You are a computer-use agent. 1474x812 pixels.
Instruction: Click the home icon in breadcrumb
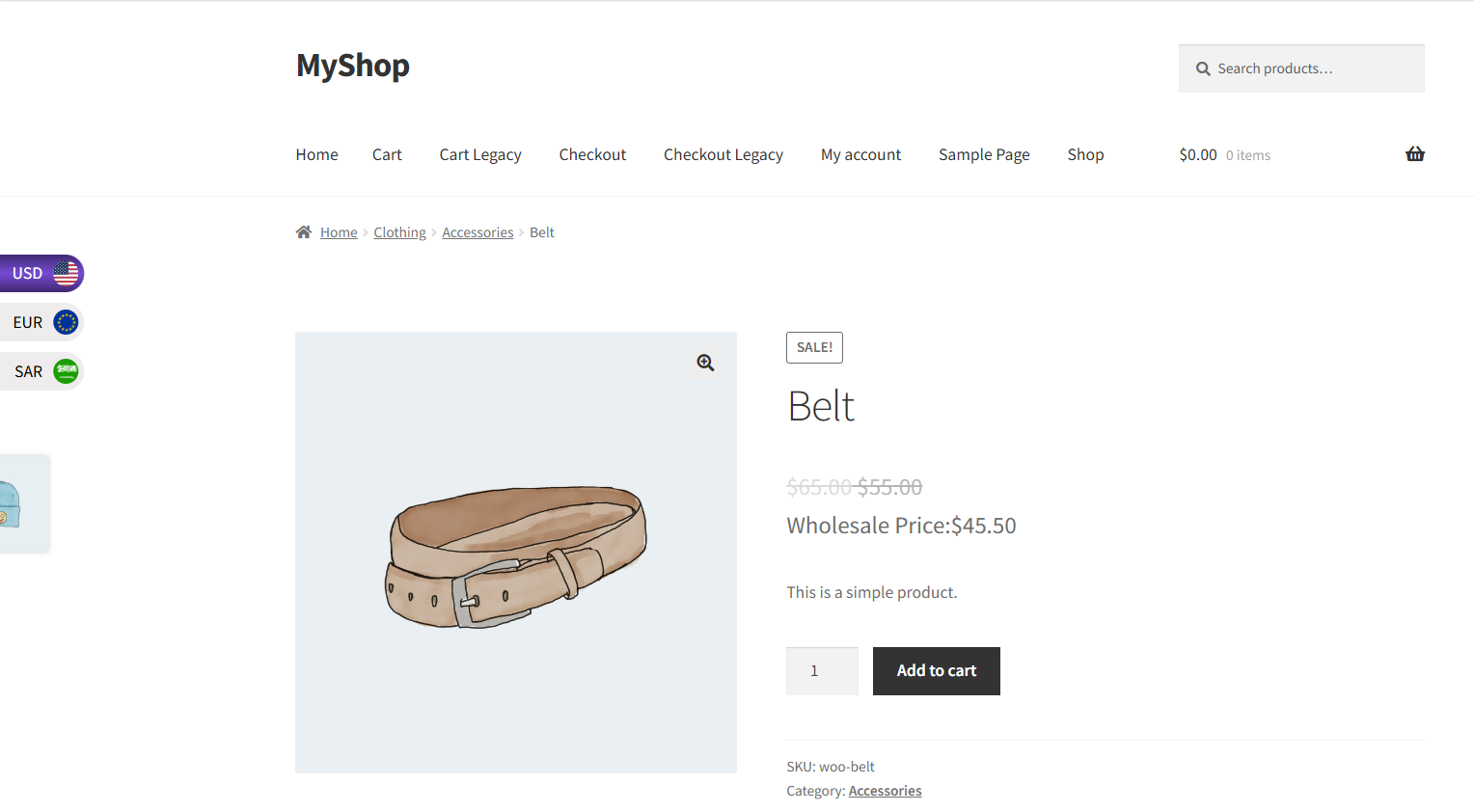point(304,231)
